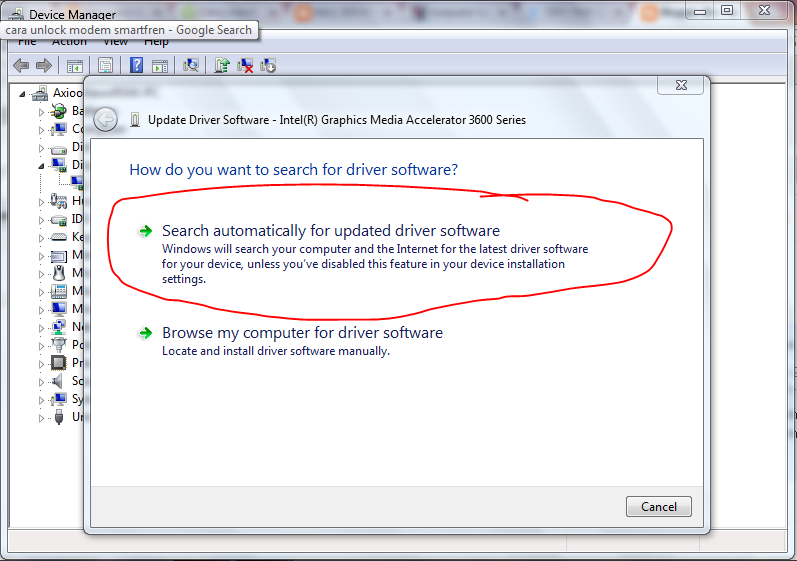Collapse the Axioo computer root node
Viewport: 797px width, 561px height.
[22, 94]
